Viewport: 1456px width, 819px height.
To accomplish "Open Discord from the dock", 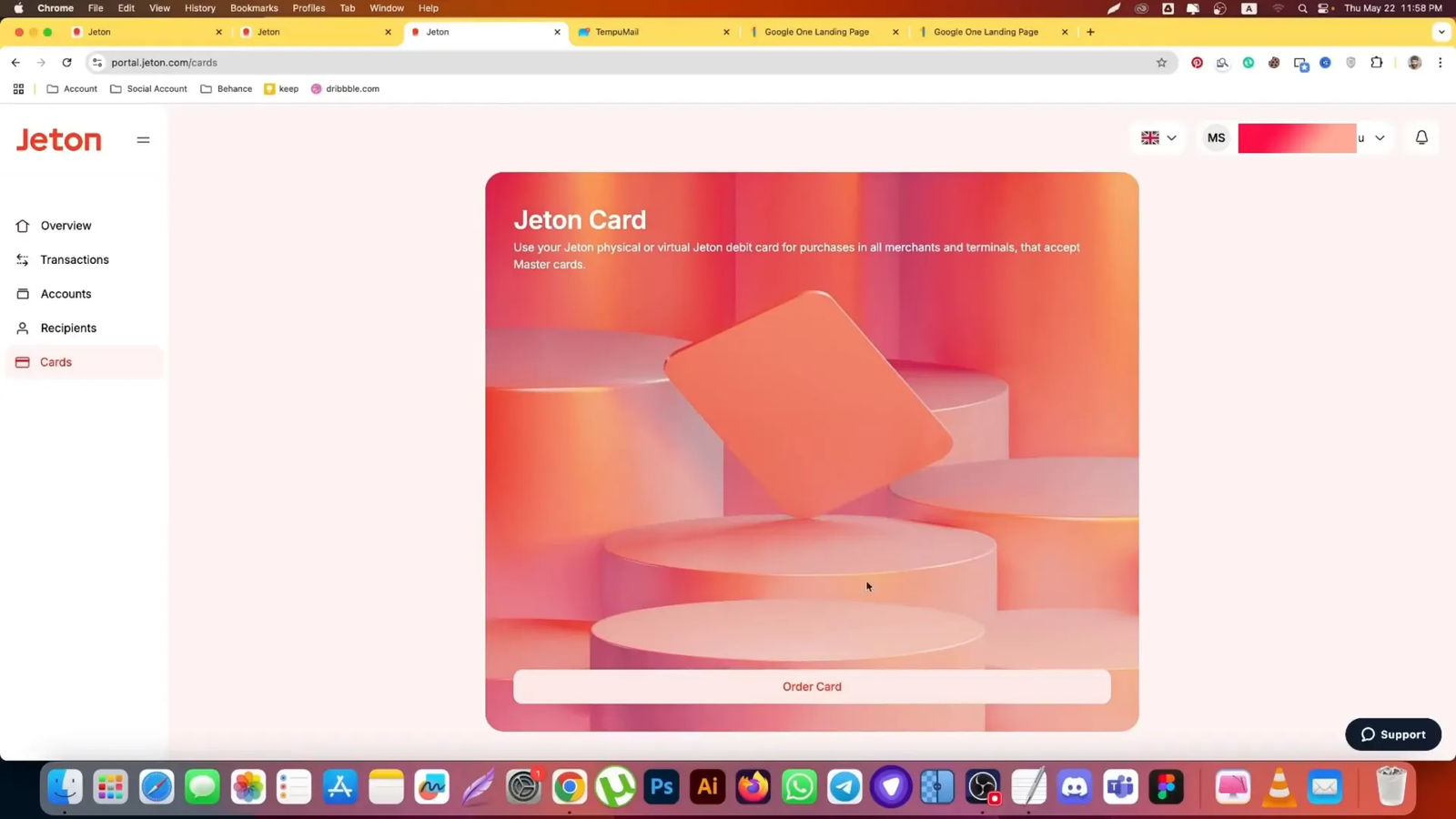I will coord(1075,787).
